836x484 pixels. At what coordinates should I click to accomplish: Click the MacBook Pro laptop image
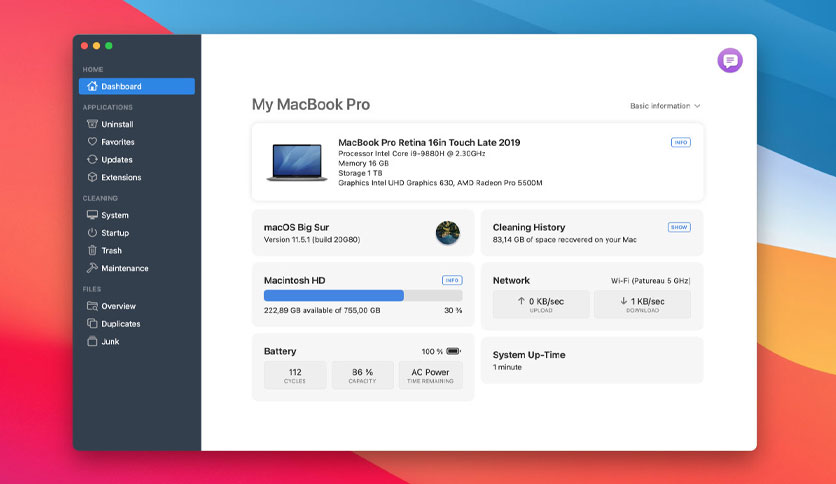(297, 162)
